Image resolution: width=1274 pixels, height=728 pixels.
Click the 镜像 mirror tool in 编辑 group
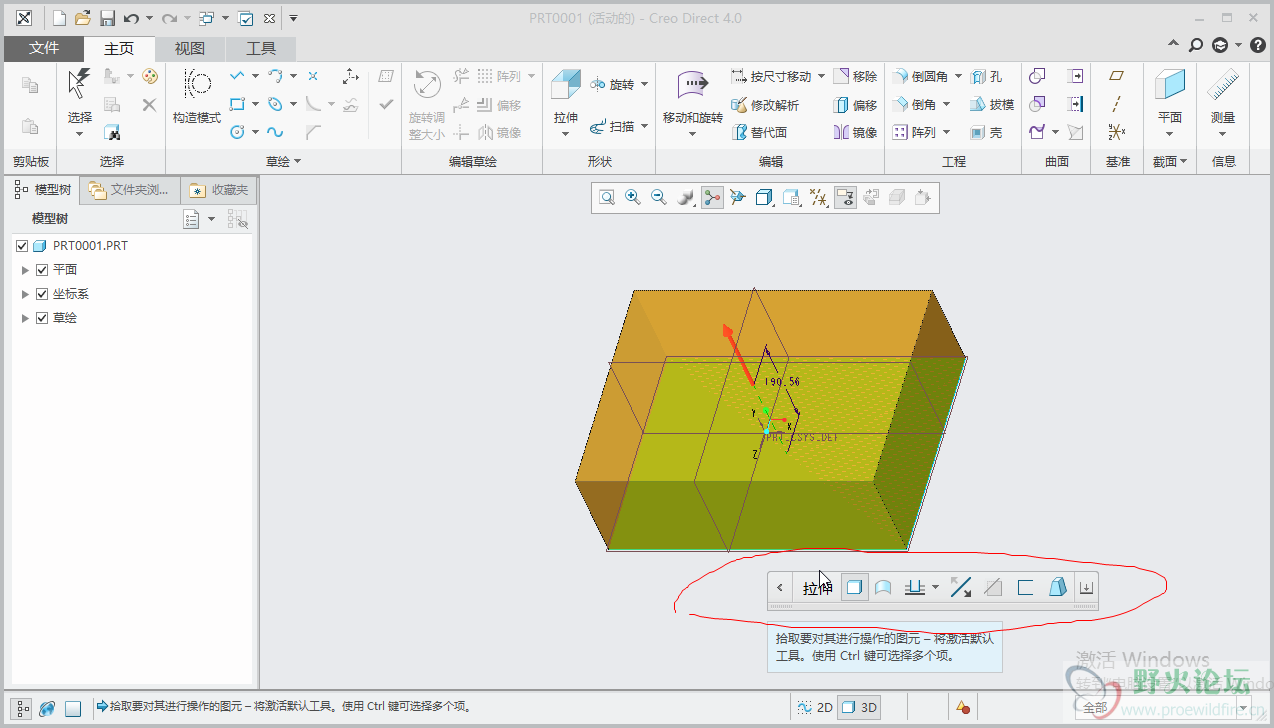[855, 132]
